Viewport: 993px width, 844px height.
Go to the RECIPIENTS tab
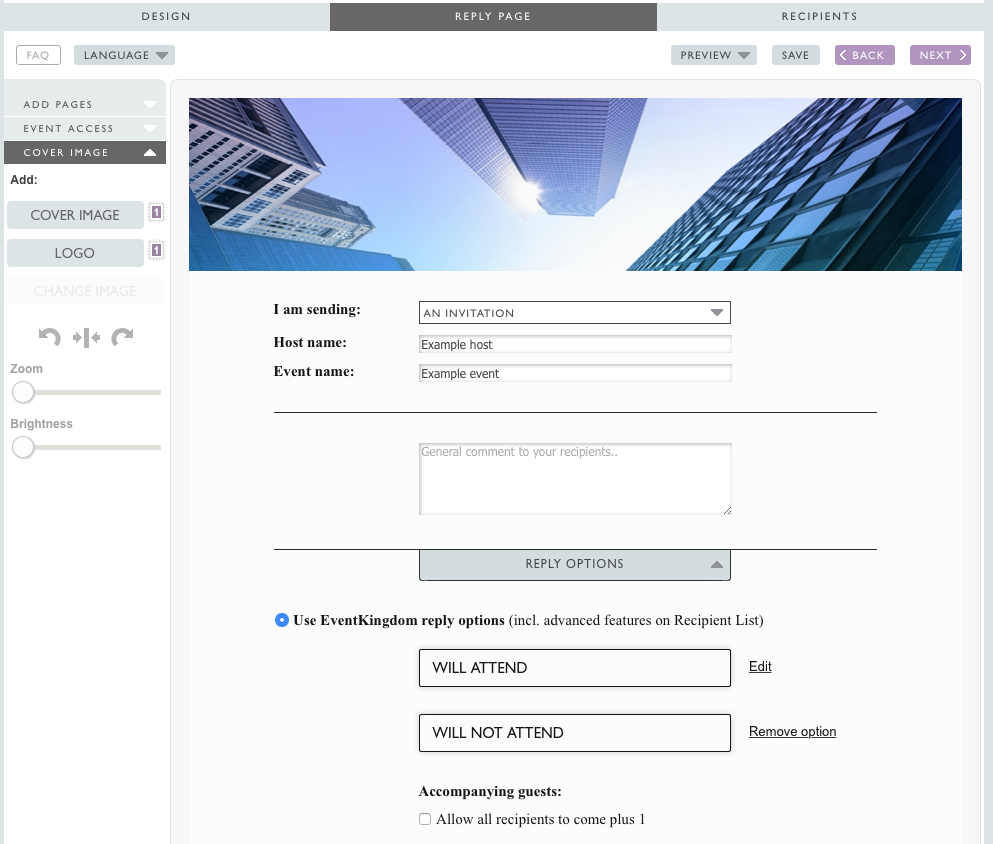tap(819, 16)
